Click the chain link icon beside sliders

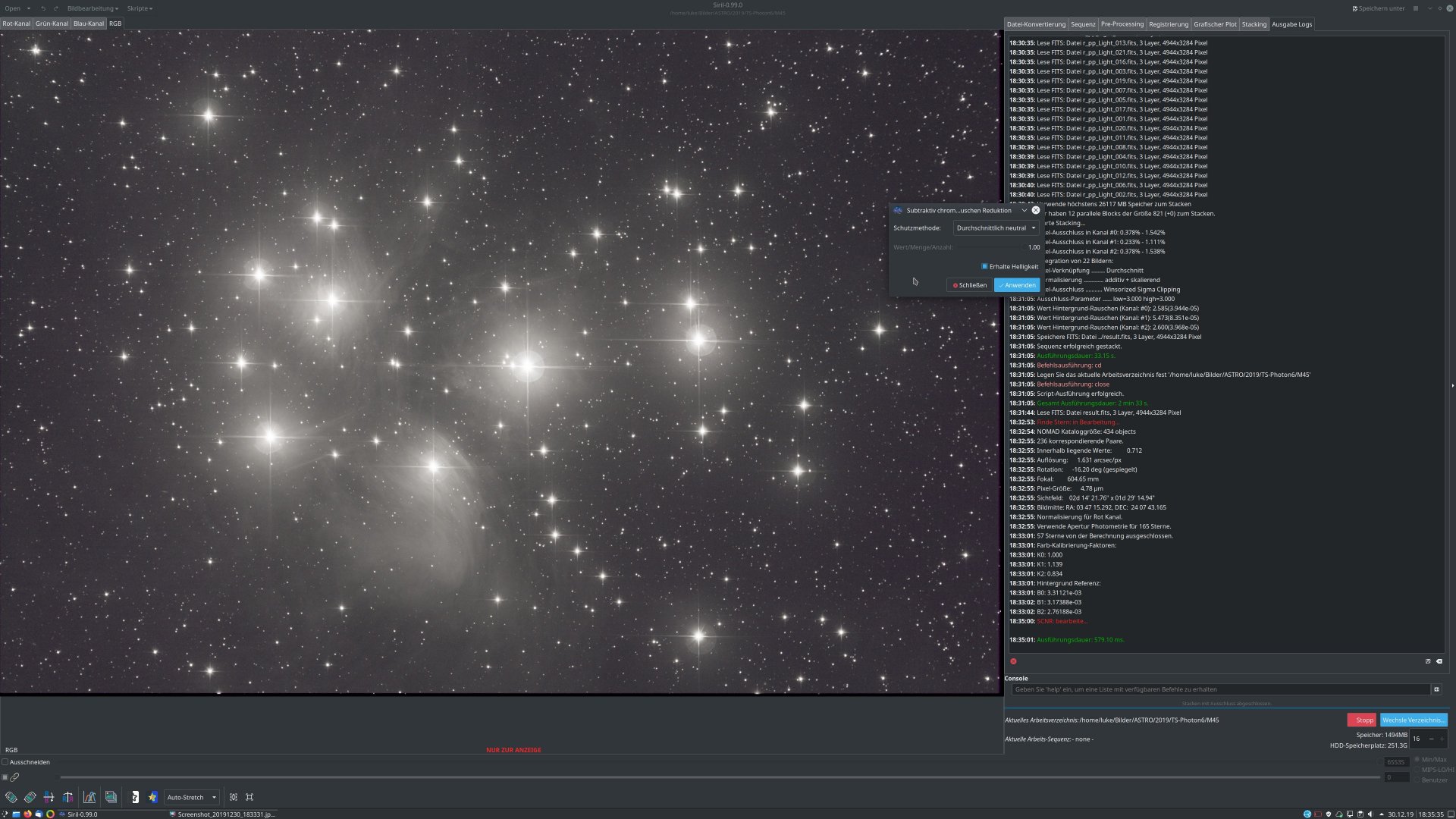pyautogui.click(x=14, y=777)
